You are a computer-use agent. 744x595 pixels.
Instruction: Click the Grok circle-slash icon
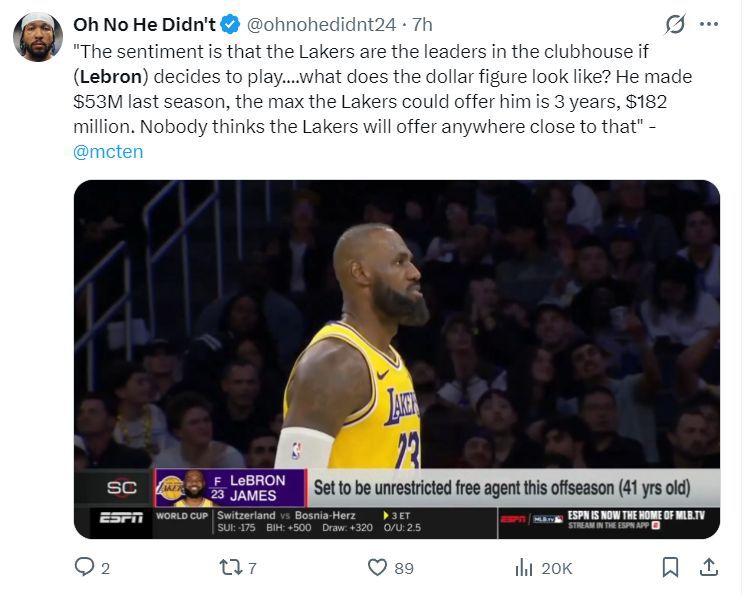pos(675,24)
